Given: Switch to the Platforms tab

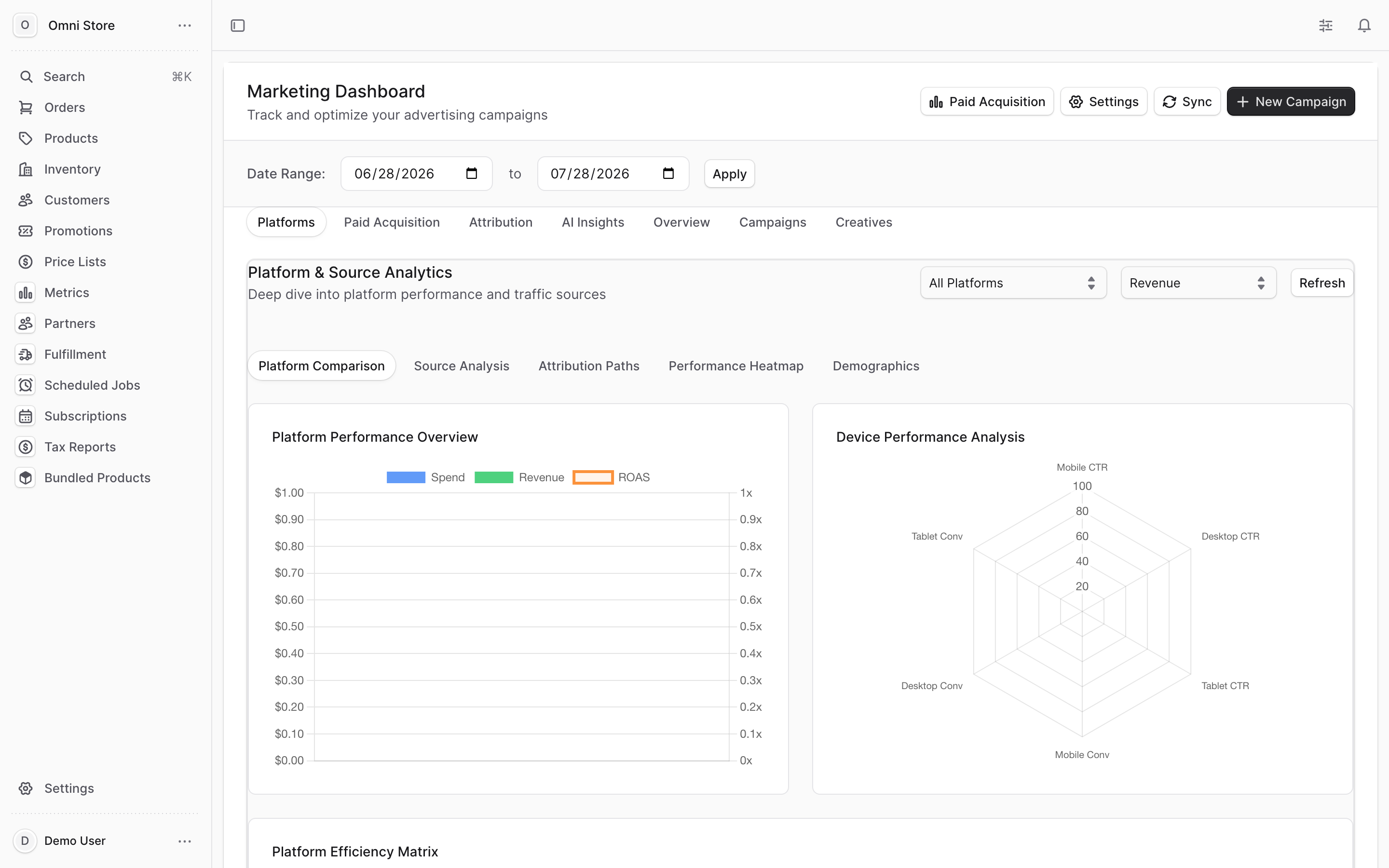Looking at the screenshot, I should coord(286,222).
